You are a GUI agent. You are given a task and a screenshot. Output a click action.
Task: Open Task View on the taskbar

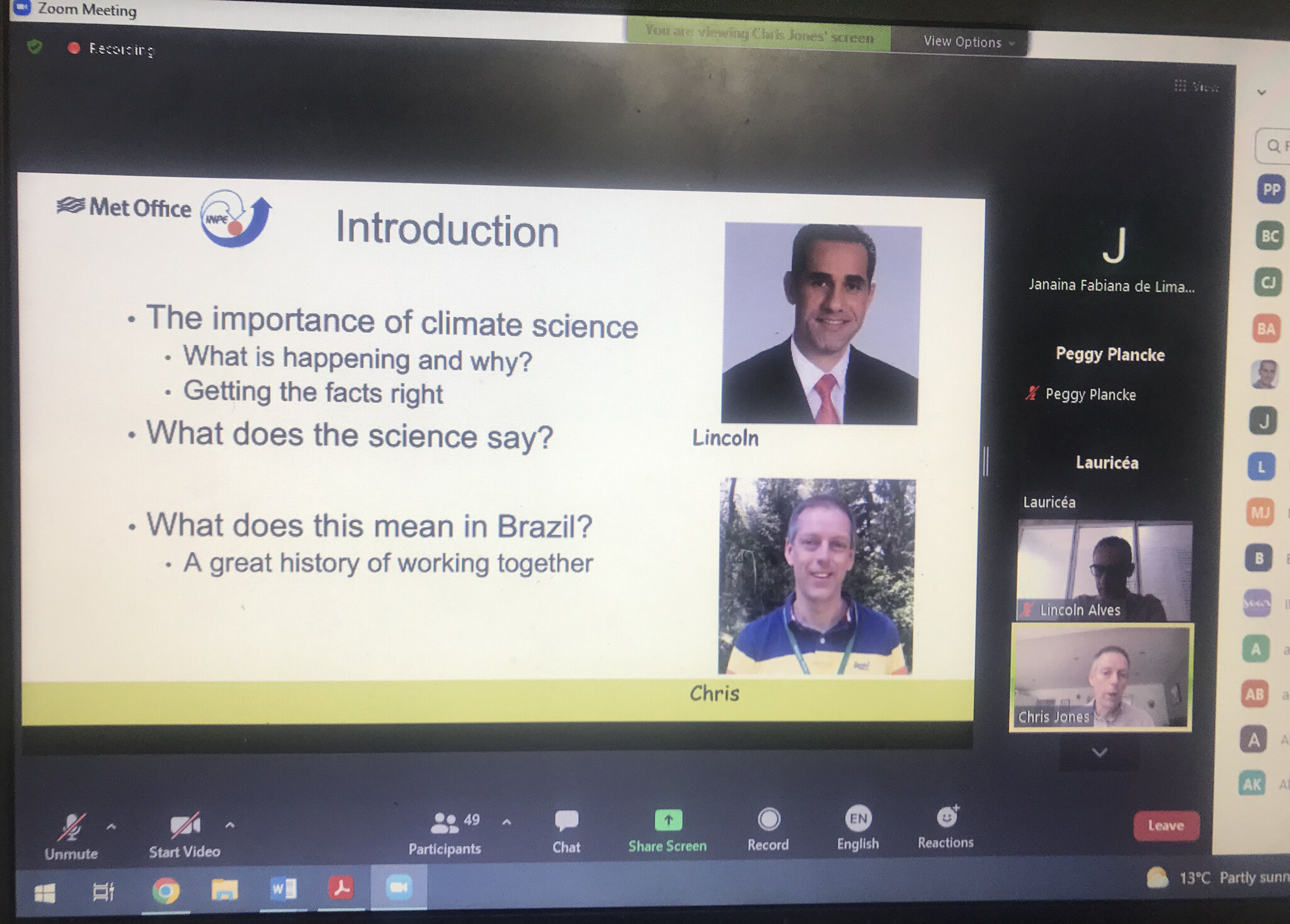[x=103, y=891]
